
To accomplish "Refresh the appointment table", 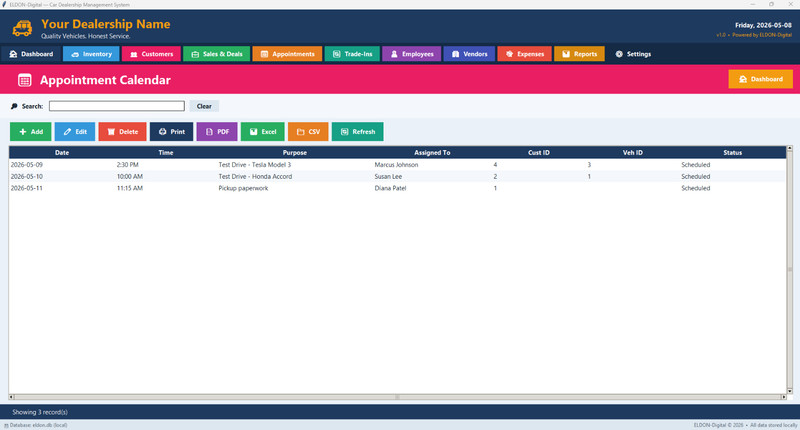I will [x=358, y=132].
